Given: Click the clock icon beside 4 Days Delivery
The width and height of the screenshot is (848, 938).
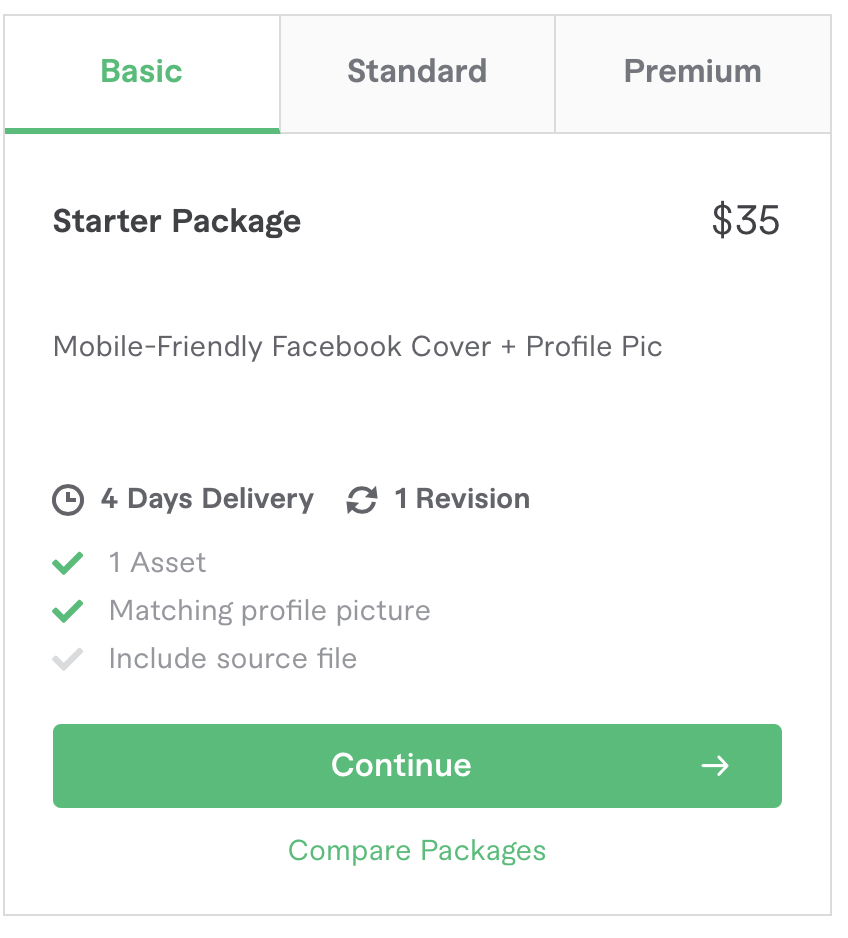Looking at the screenshot, I should 68,499.
